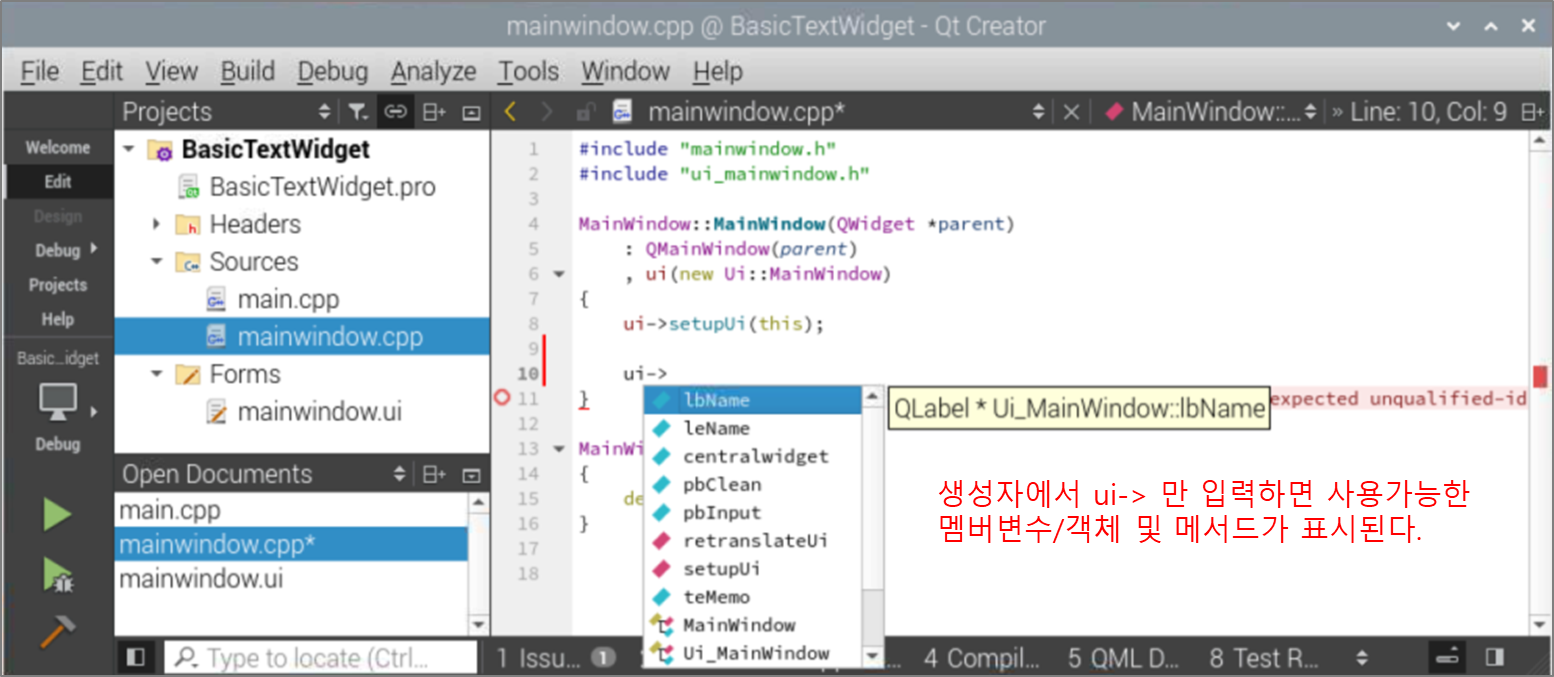Open the Analyze menu
This screenshot has width=1554, height=677.
(x=434, y=71)
